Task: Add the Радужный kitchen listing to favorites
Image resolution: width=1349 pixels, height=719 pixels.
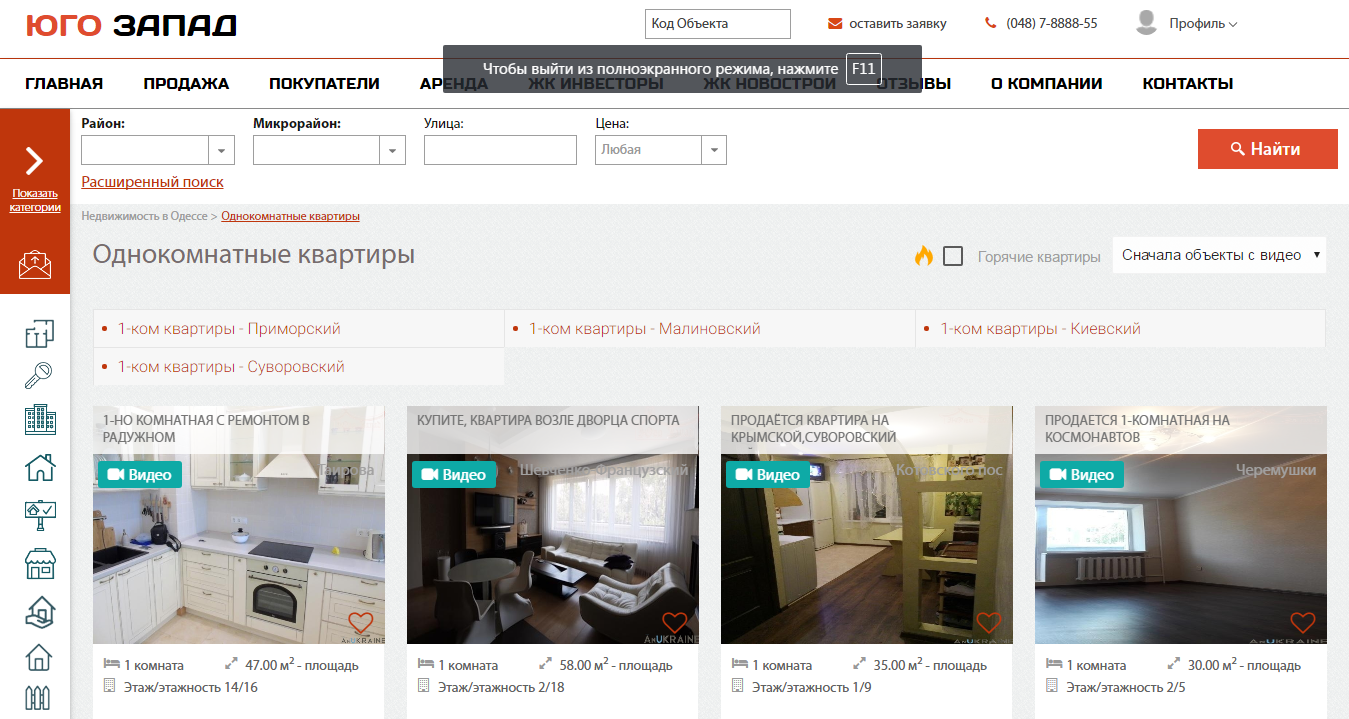Action: coord(361,622)
